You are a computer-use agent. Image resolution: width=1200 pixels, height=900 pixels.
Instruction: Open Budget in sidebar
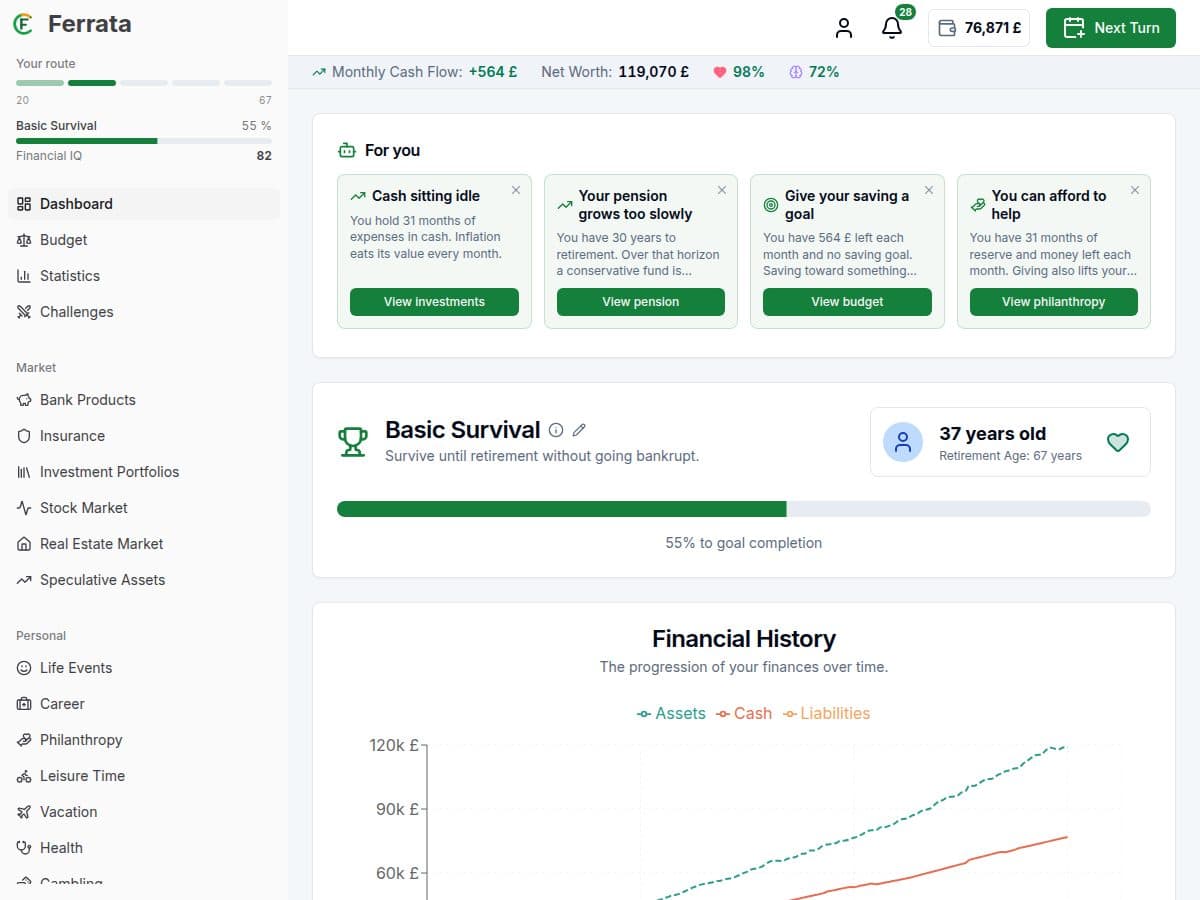[x=144, y=240]
